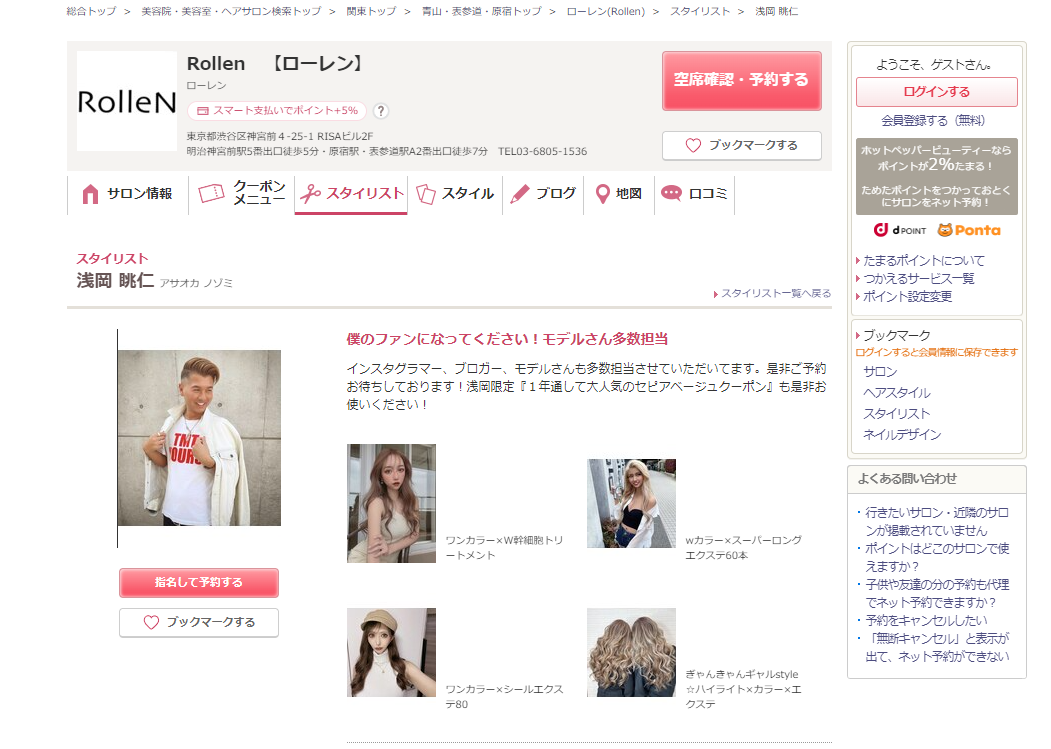The width and height of the screenshot is (1051, 749).
Task: Click the よくある問い合わせ heading
Action: point(907,479)
